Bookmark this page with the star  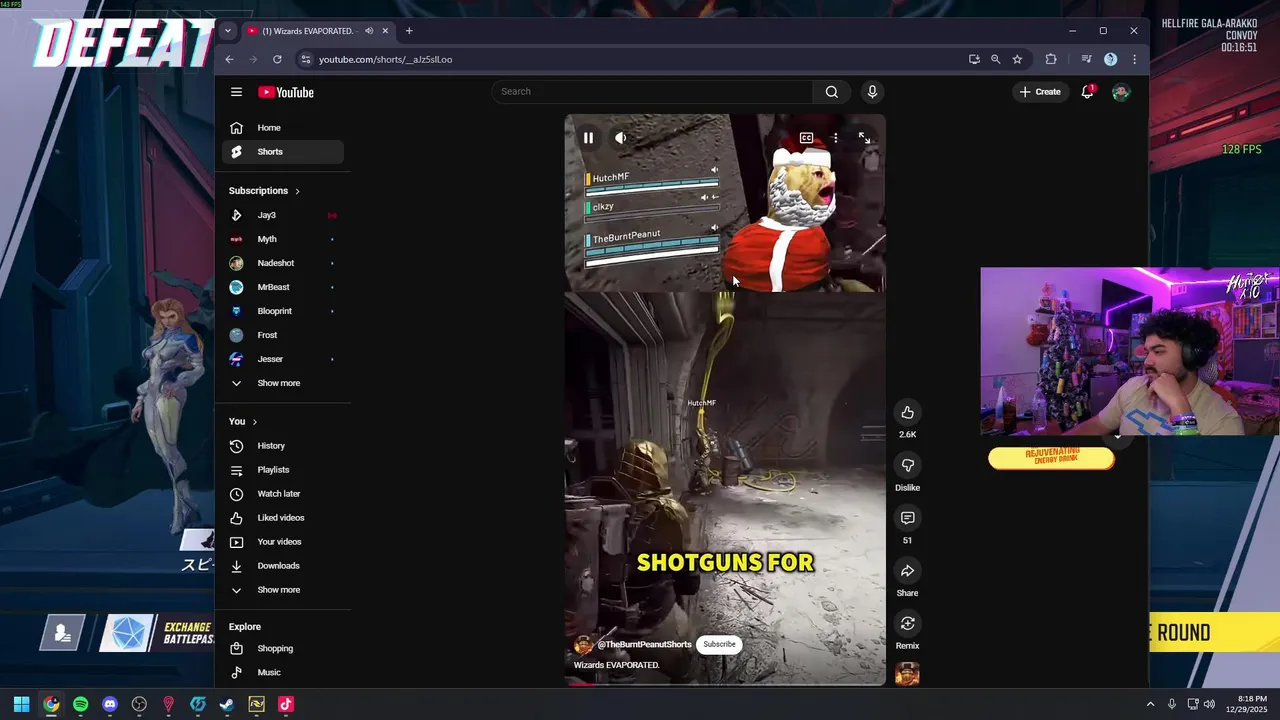[x=1017, y=59]
